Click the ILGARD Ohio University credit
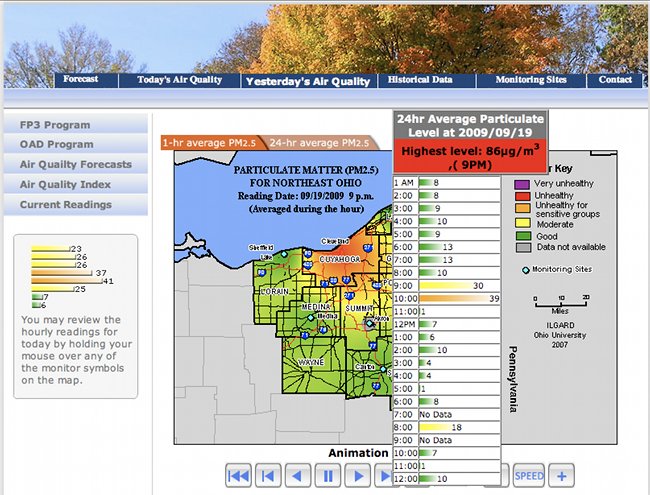The height and width of the screenshot is (495, 650). (x=560, y=335)
